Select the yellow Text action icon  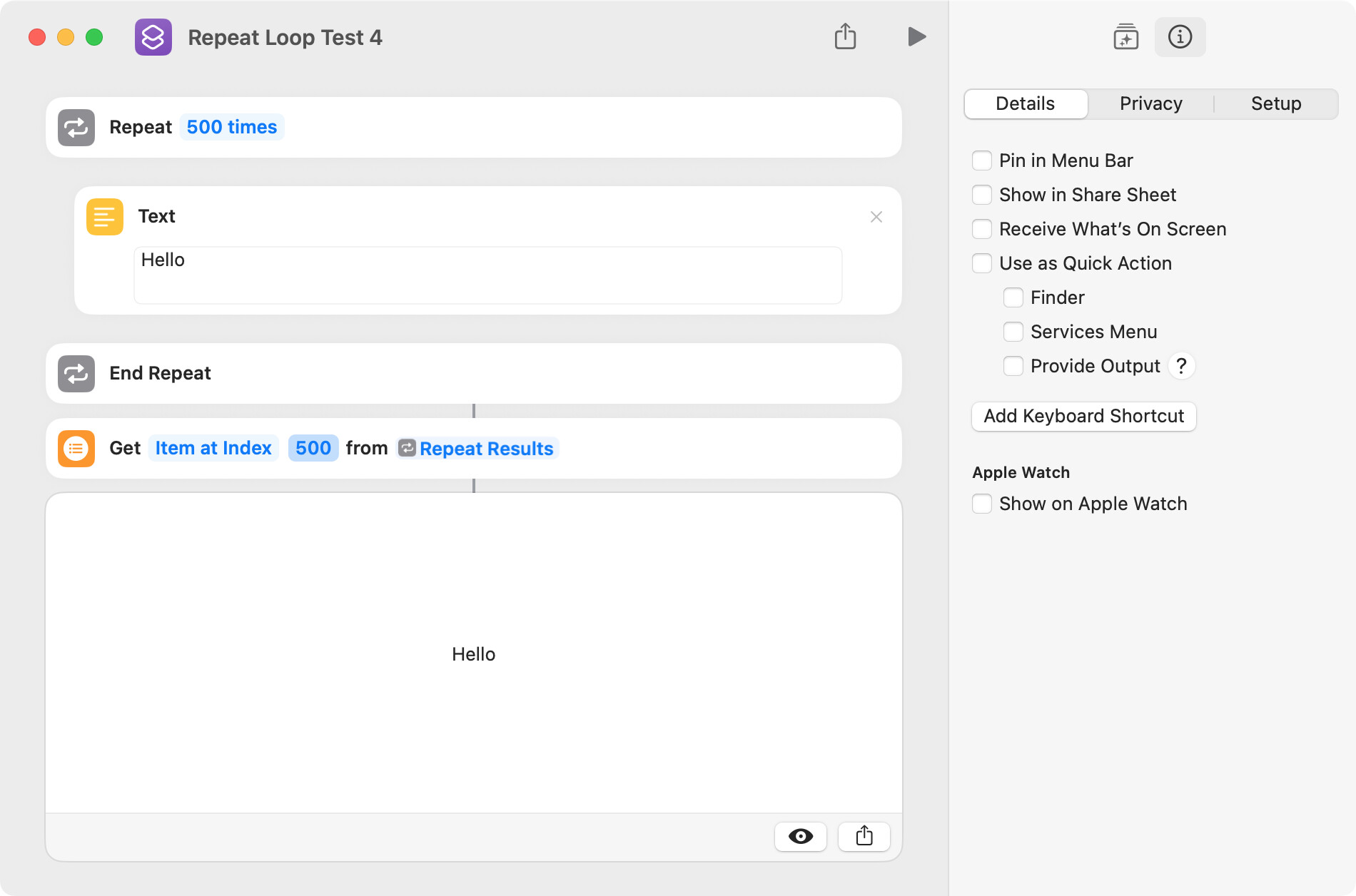(105, 217)
